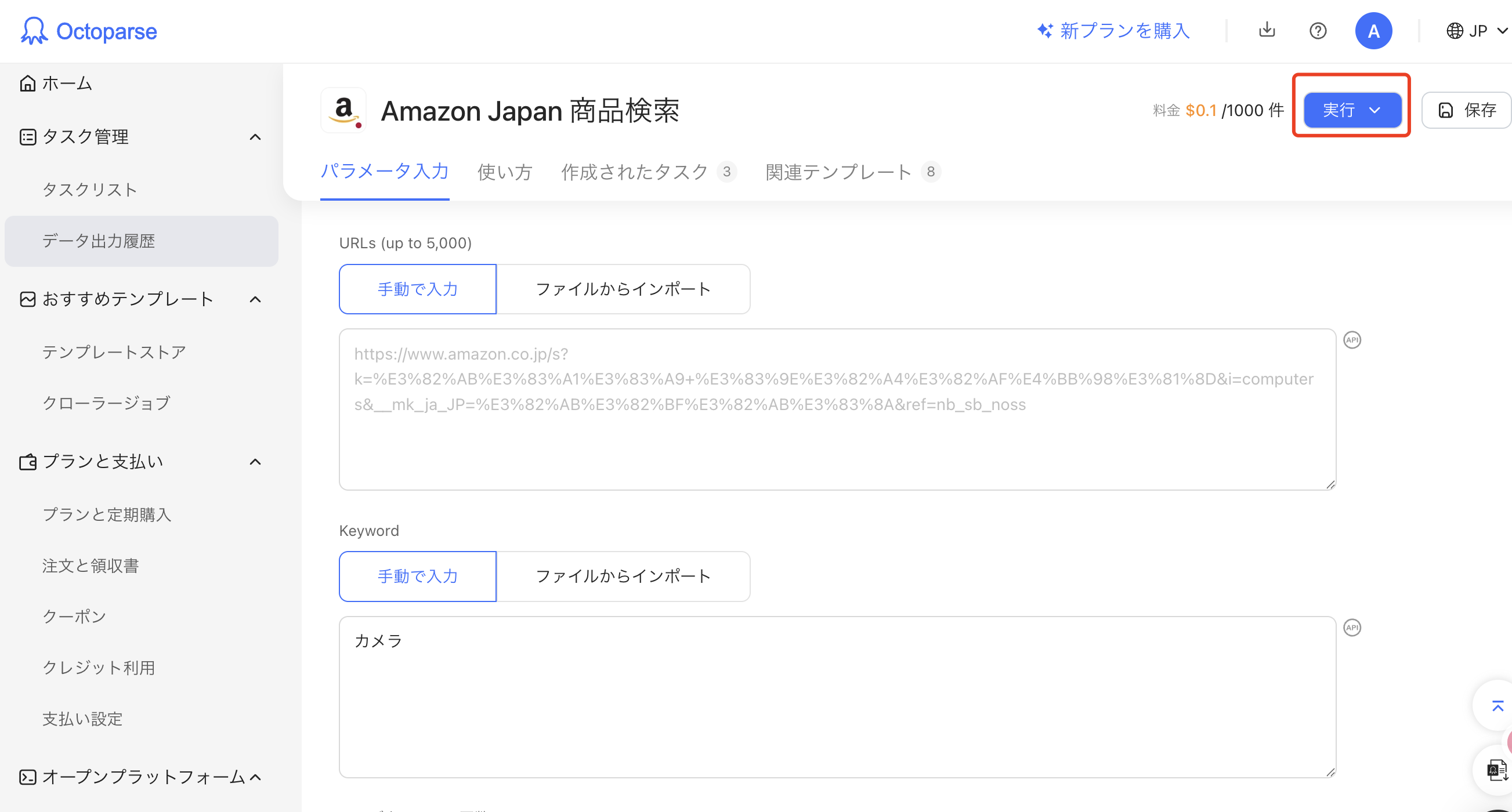Collapse the オープンプラットフォーム section chevron

[255, 777]
